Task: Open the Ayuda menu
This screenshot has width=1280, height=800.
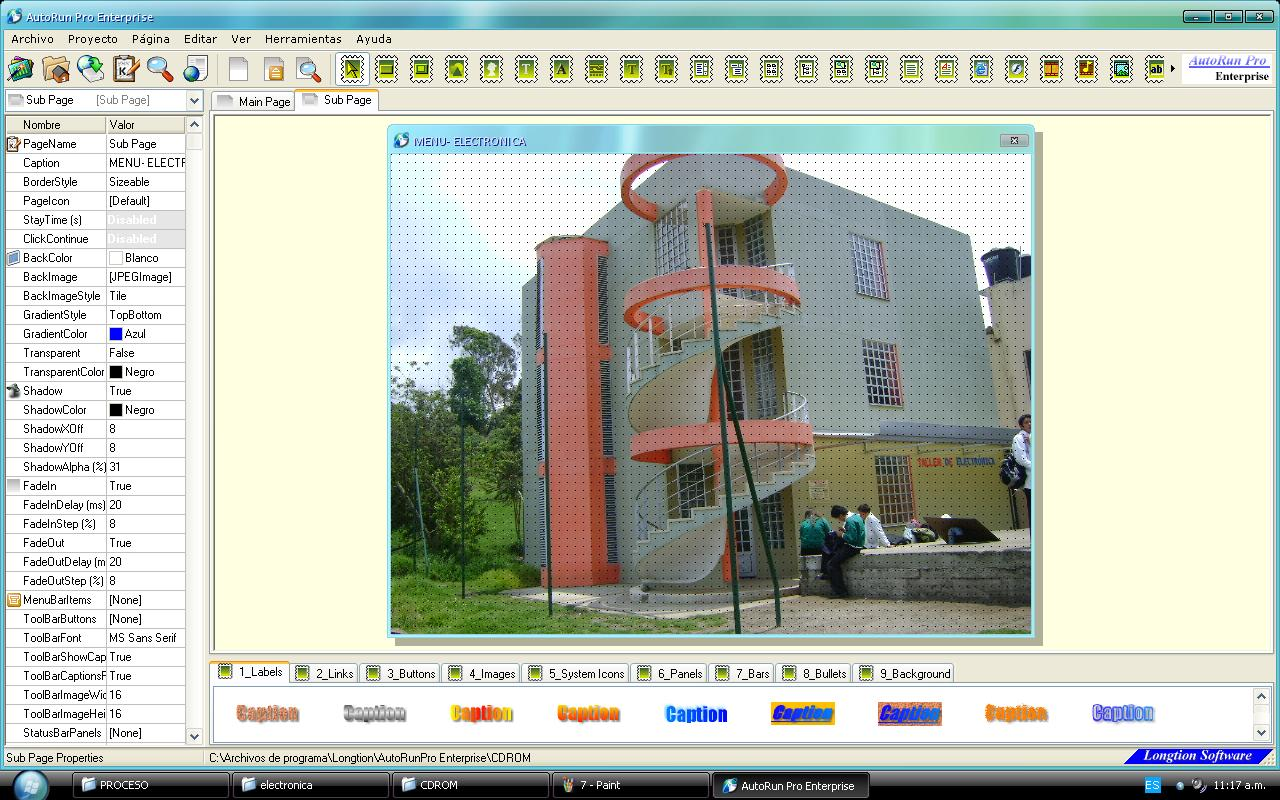Action: click(x=374, y=39)
